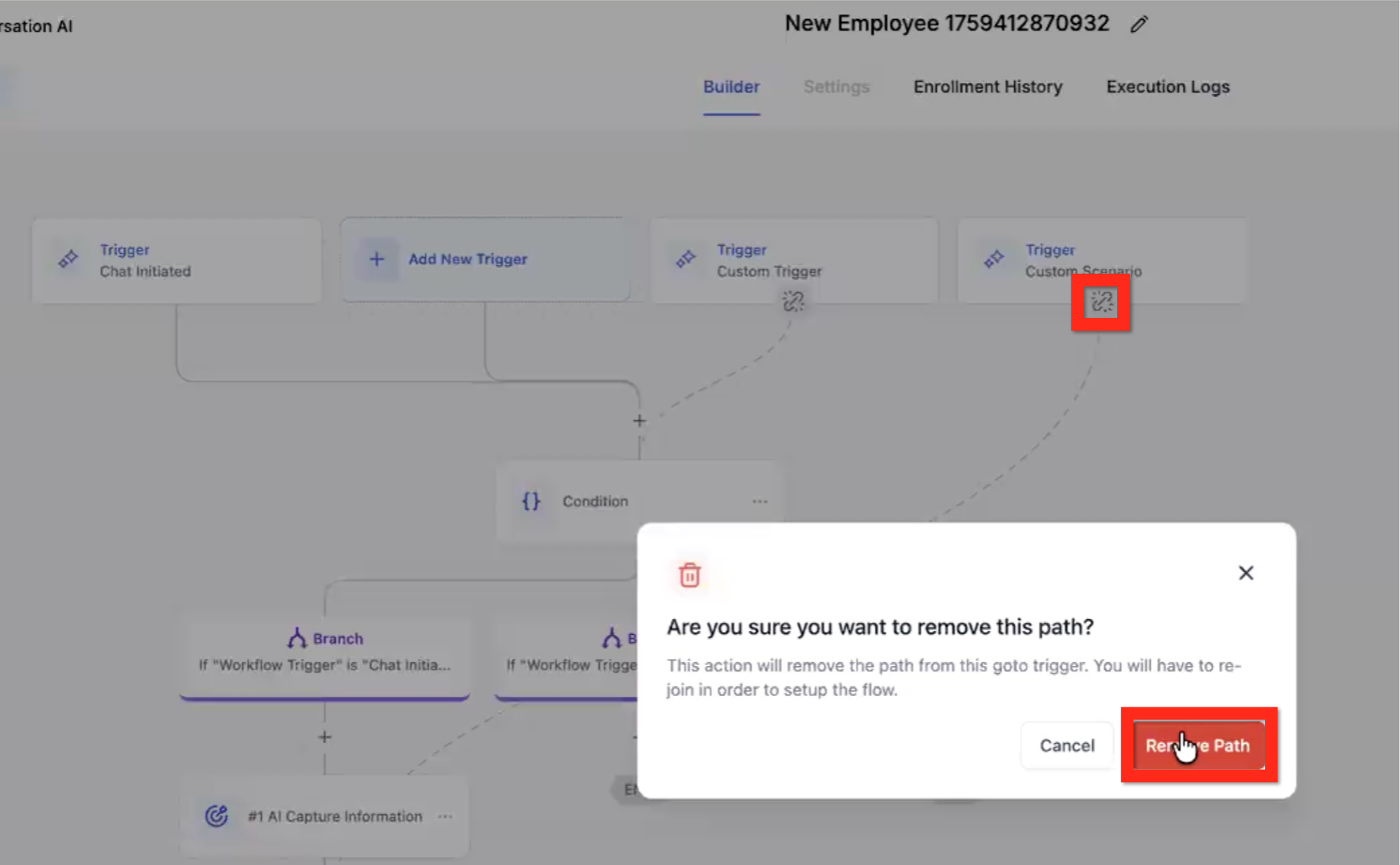1400x865 pixels.
Task: Open the Enrollment History tab
Action: tap(988, 87)
